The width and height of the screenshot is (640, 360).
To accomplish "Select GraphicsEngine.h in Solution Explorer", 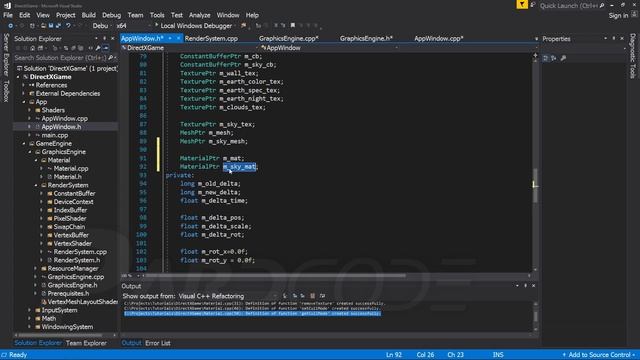I will [x=72, y=285].
